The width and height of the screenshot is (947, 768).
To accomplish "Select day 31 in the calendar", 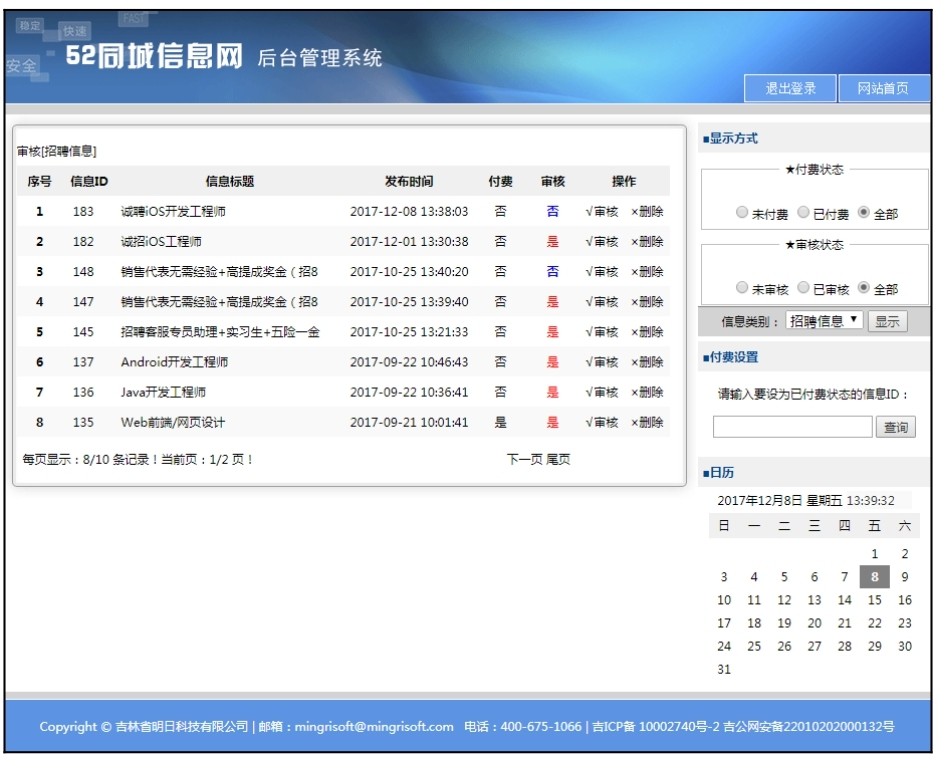I will [724, 669].
